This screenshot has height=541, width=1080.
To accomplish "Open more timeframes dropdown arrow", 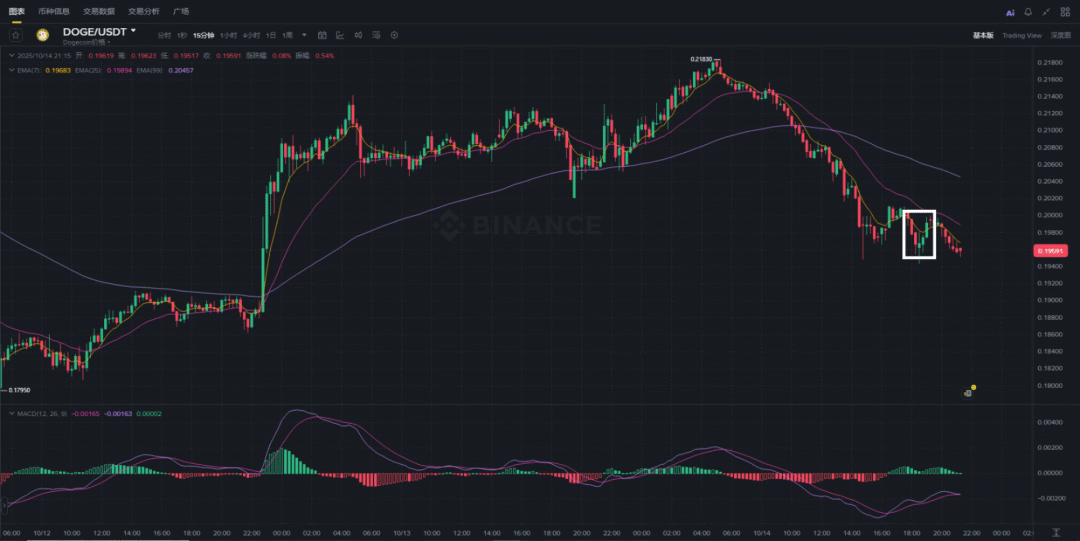I will click(304, 35).
